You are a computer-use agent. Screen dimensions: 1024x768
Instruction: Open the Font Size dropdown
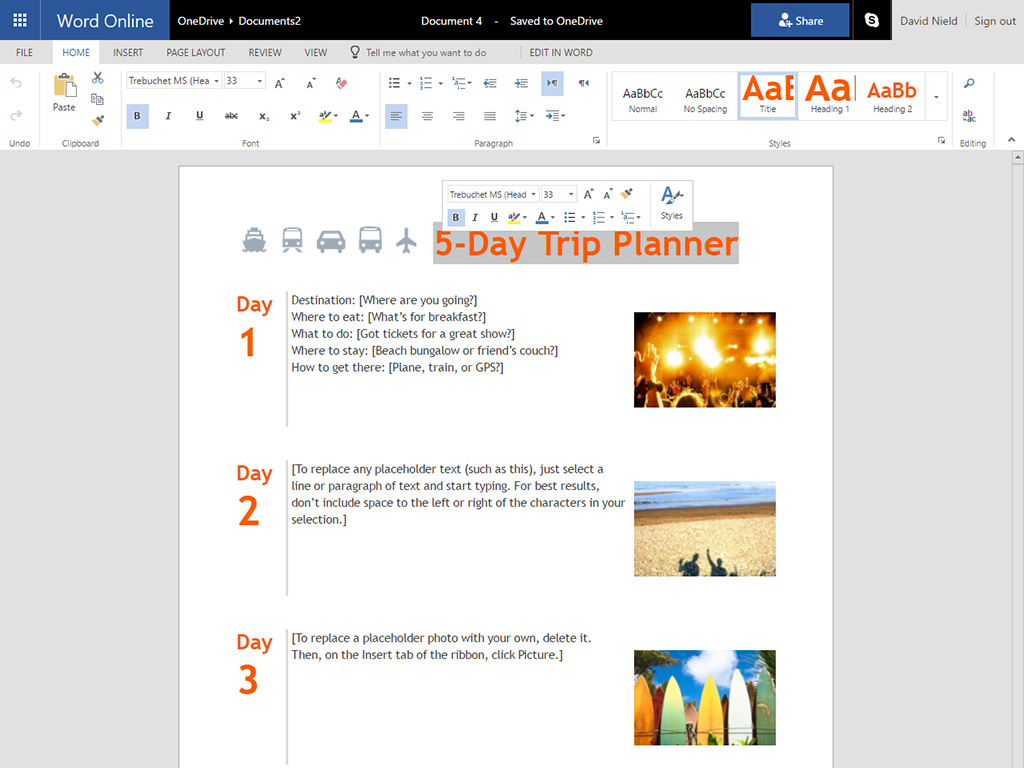pyautogui.click(x=260, y=80)
